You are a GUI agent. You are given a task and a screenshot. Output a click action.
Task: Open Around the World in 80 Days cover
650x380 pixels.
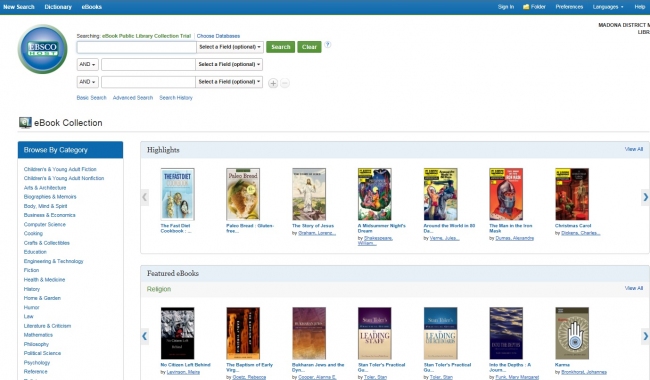(x=440, y=194)
